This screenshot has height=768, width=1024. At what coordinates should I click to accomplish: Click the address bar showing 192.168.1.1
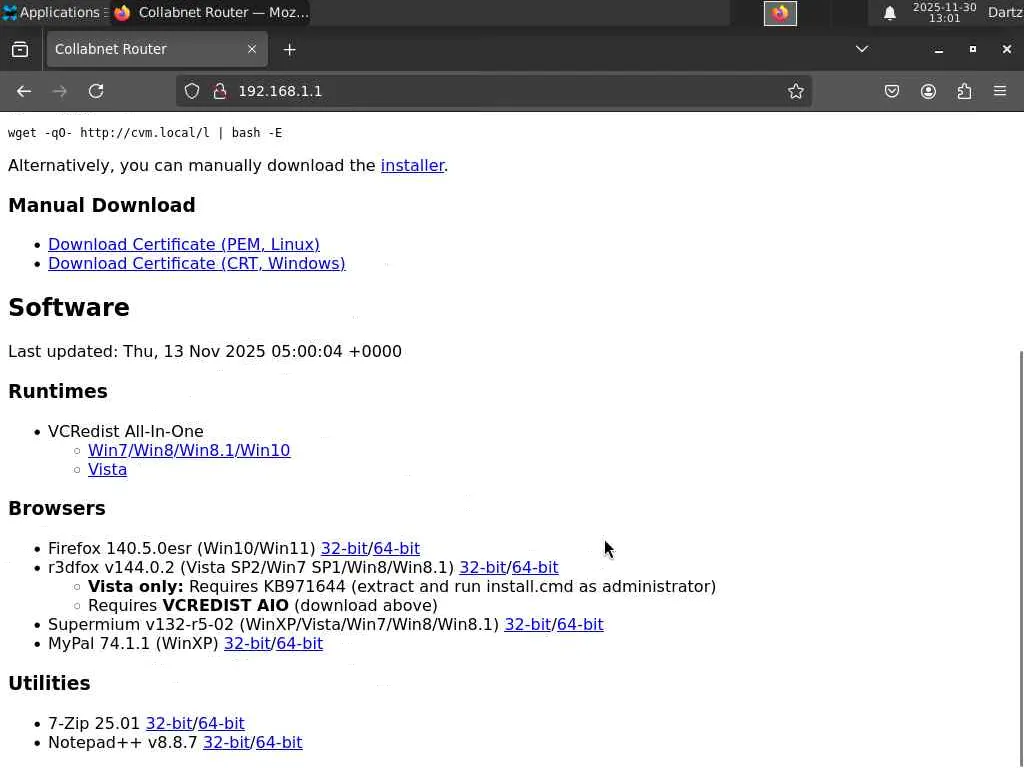tap(494, 91)
